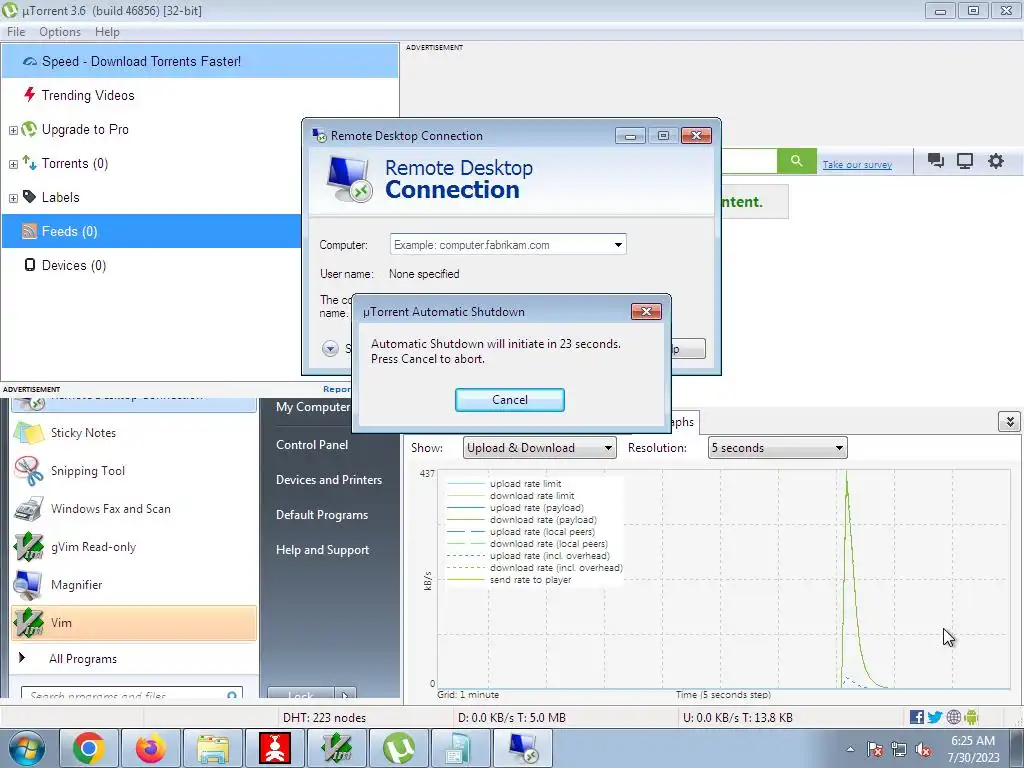Screen dimensions: 1024x768
Task: Expand the Torrents (0) tree node
Action: pyautogui.click(x=13, y=164)
